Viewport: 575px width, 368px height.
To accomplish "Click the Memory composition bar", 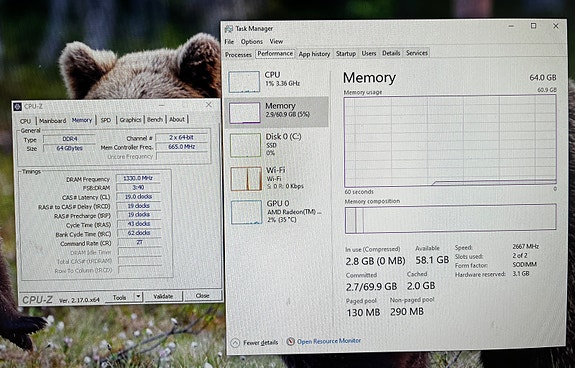I will (x=450, y=219).
